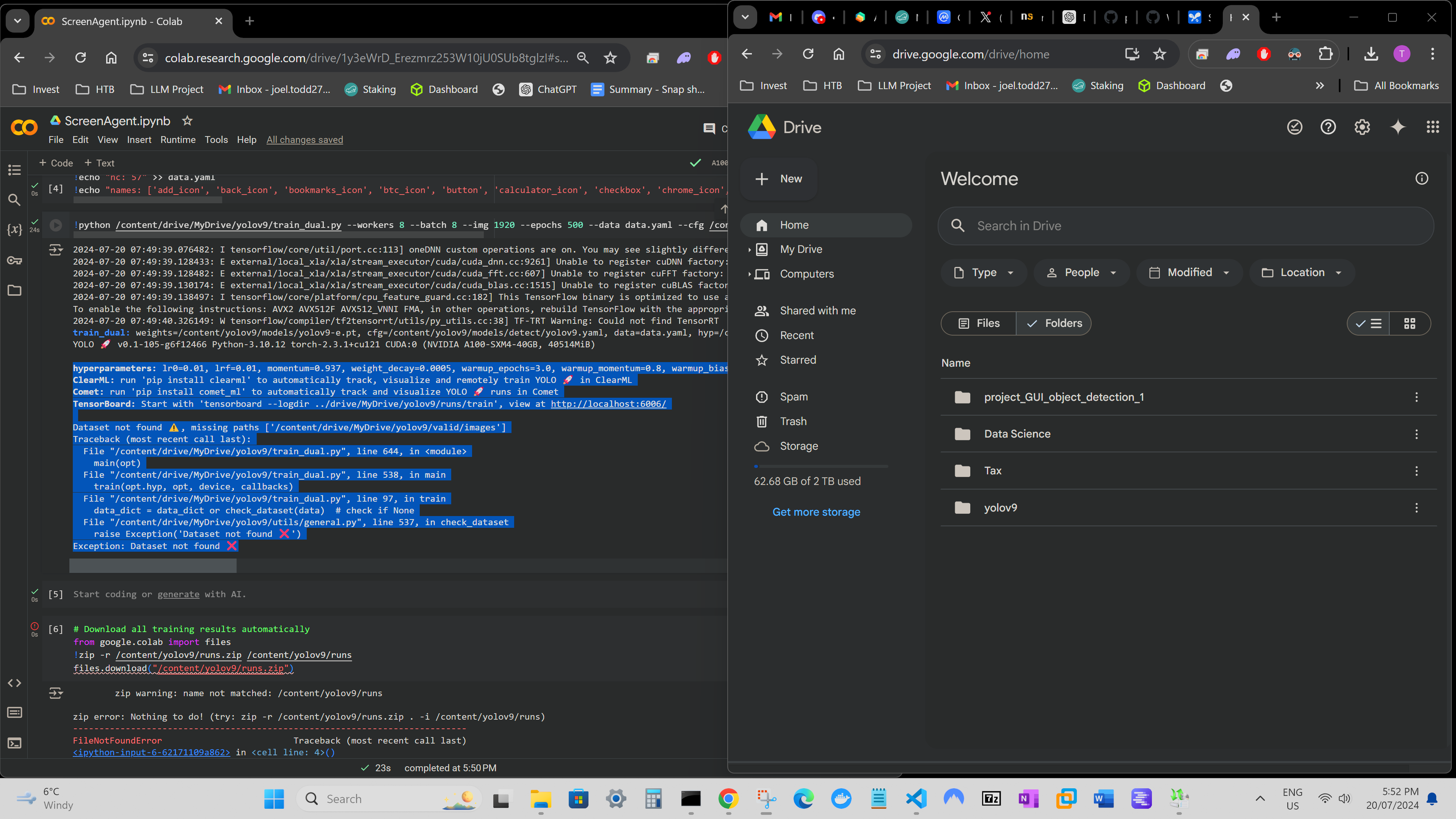
Task: Open the Files folder icon in Colab sidebar
Action: tap(14, 290)
